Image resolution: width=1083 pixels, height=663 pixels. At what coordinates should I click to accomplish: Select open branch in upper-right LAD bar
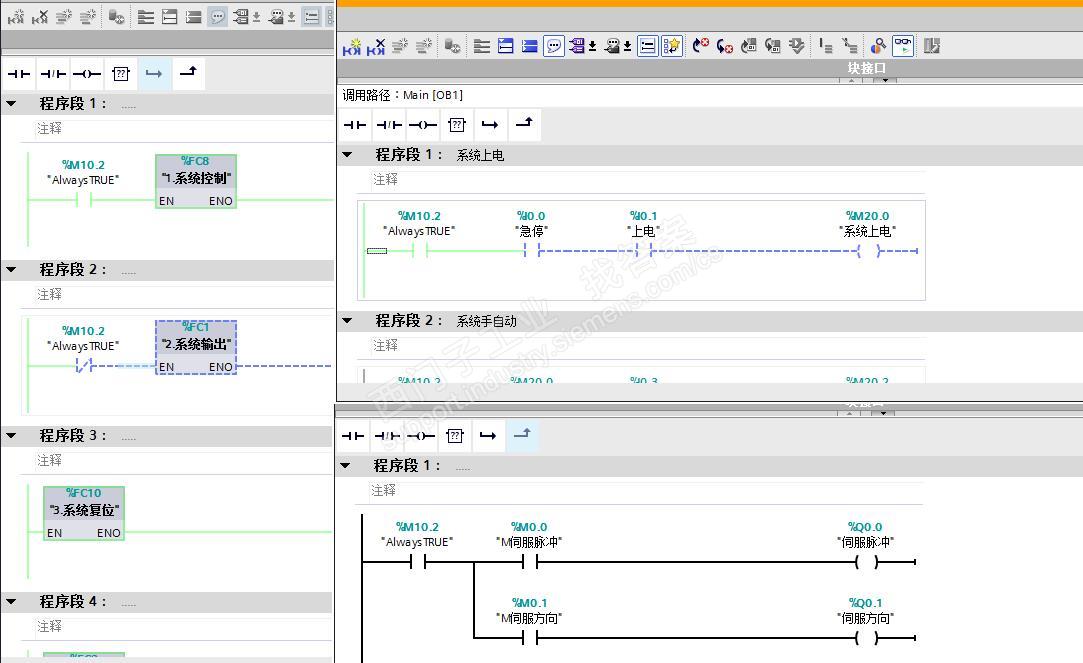490,125
